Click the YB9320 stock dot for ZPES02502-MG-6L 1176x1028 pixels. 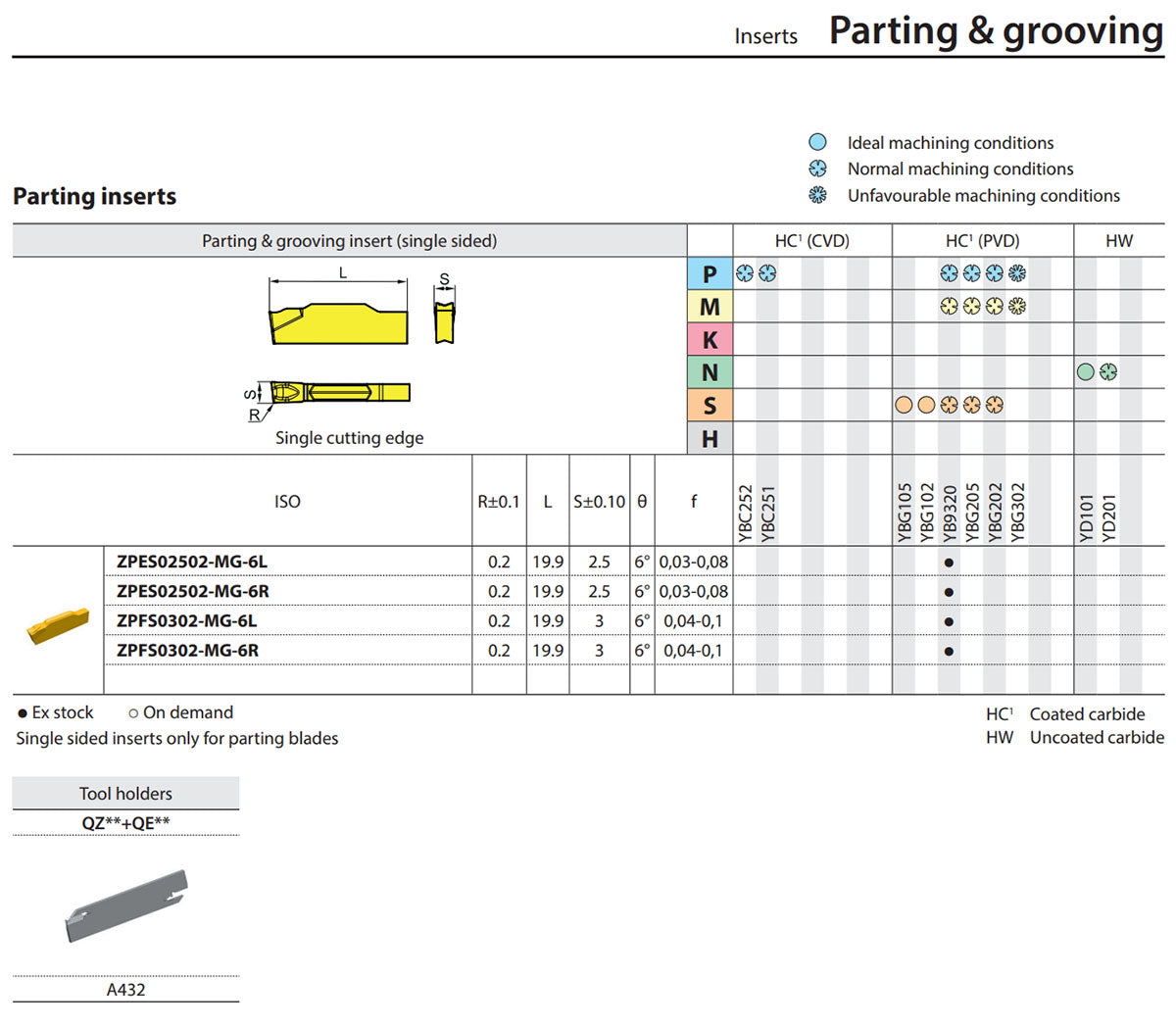949,563
